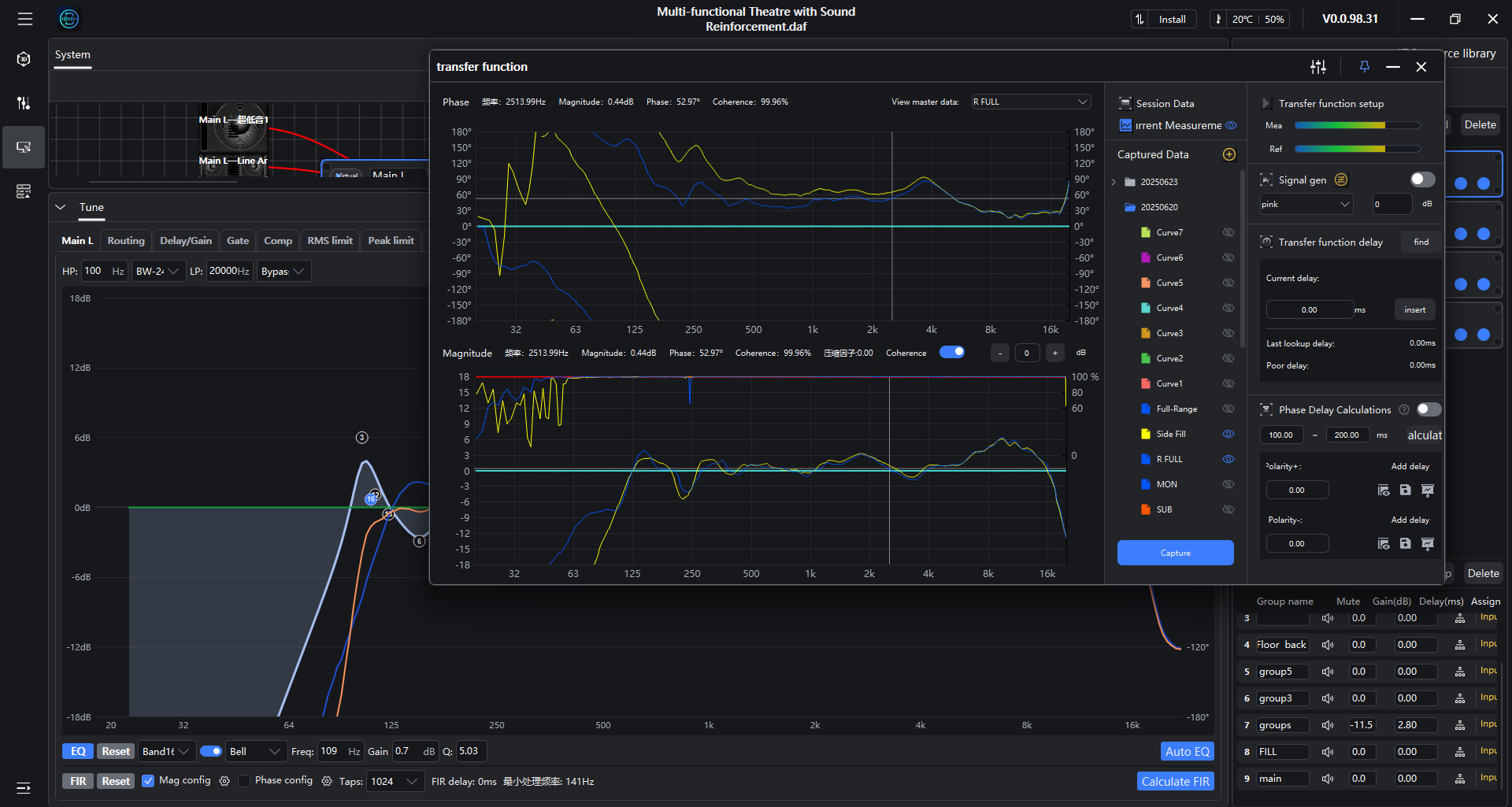This screenshot has width=1512, height=807.
Task: Add captured data with plus icon
Action: 1228,154
